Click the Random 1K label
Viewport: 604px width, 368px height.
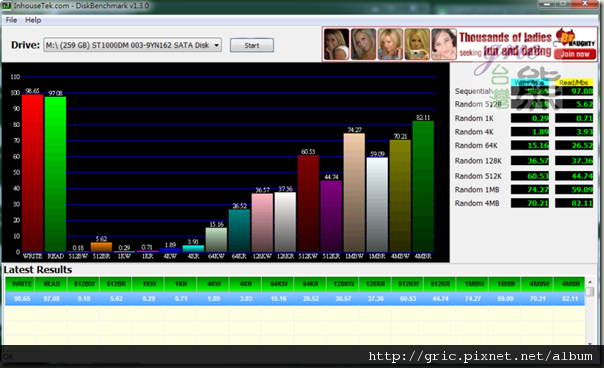pos(474,118)
